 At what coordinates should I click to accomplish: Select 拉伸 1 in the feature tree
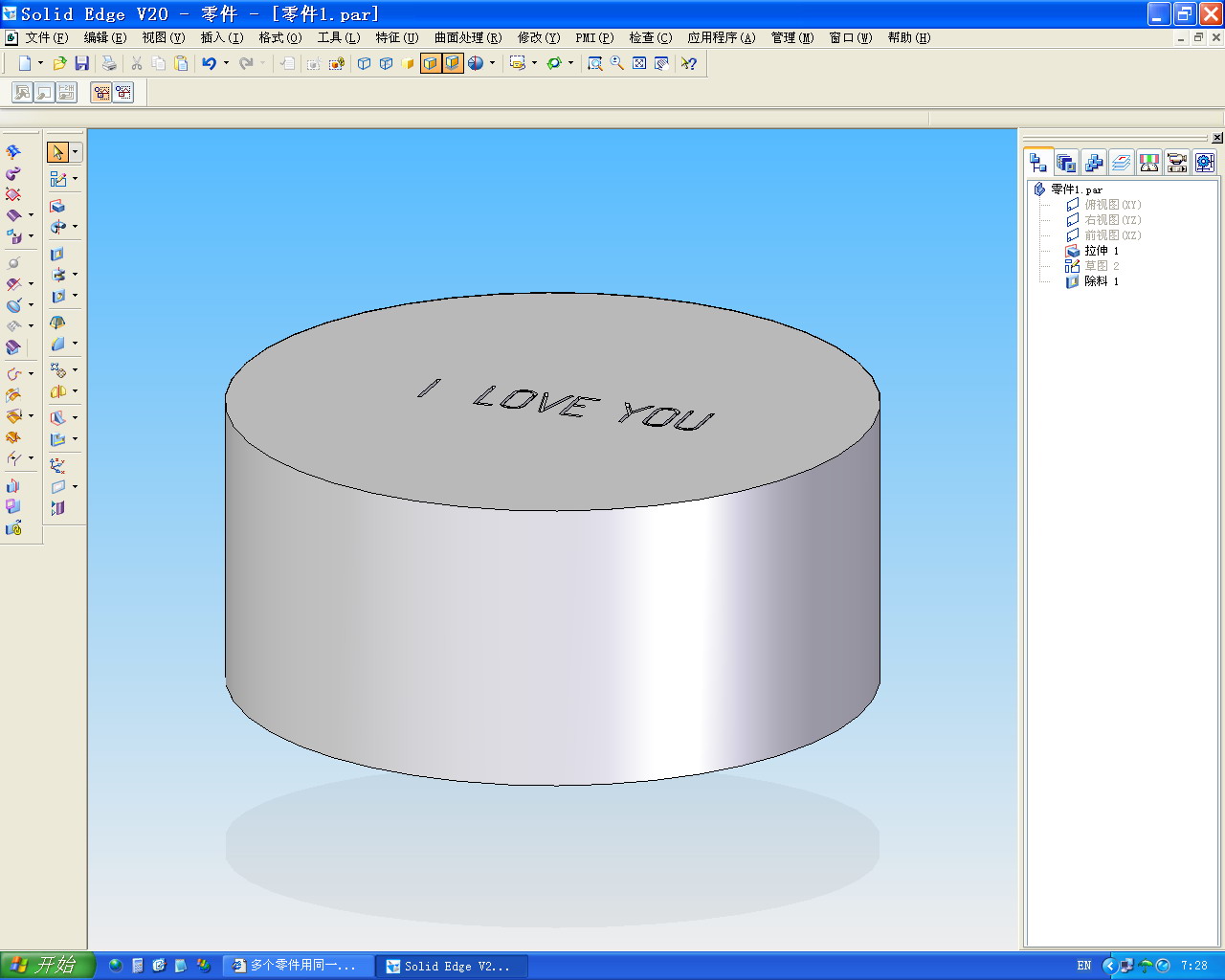pos(1101,251)
